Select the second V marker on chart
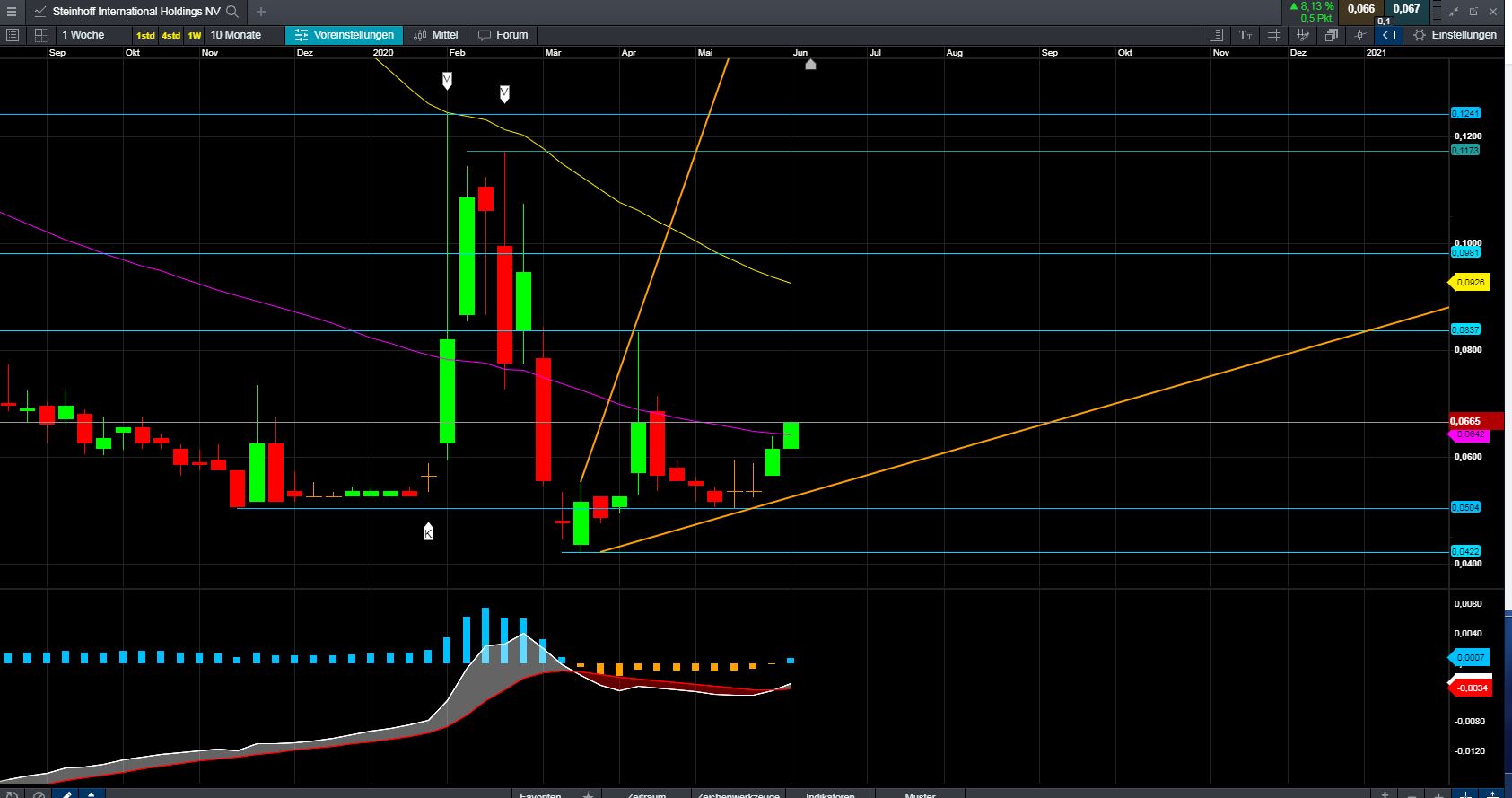The image size is (1512, 798). tap(504, 94)
